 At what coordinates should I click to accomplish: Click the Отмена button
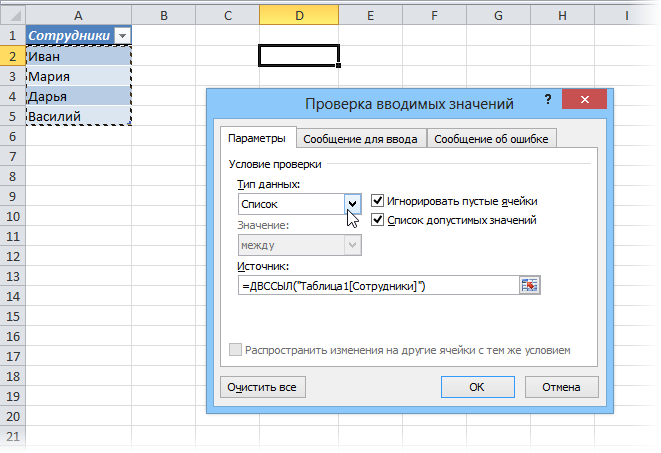[x=562, y=387]
